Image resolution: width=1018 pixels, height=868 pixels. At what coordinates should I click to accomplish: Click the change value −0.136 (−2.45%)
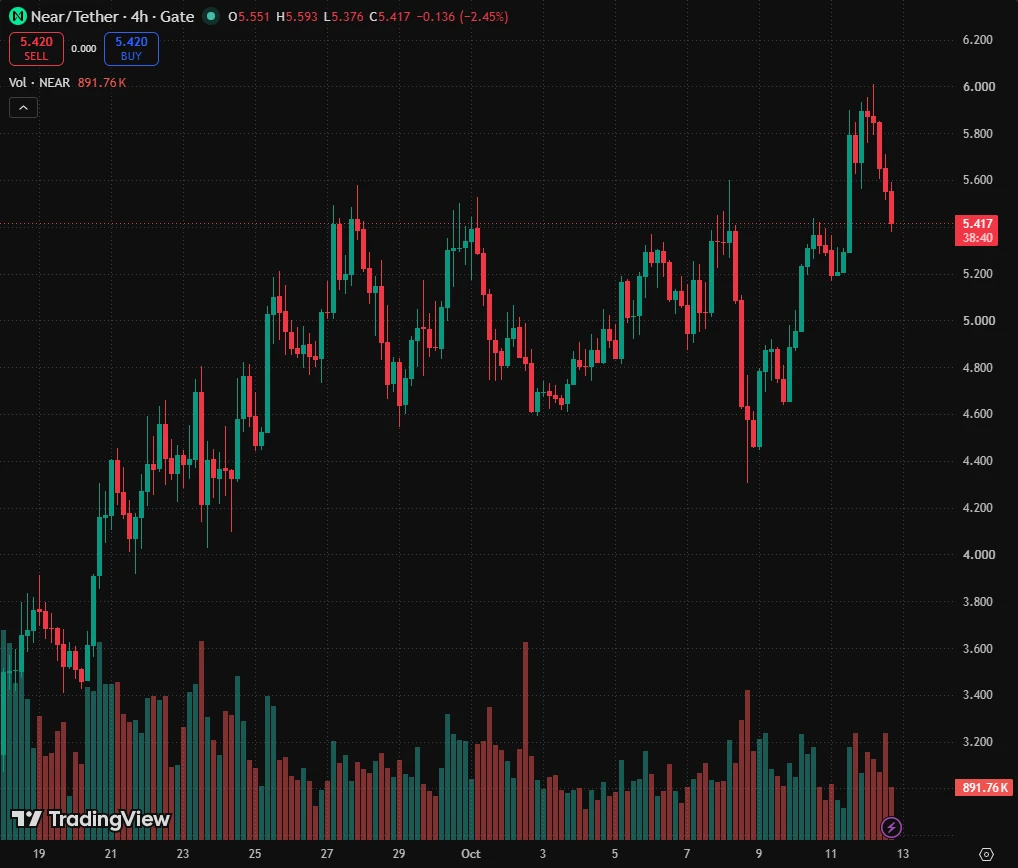(x=462, y=16)
